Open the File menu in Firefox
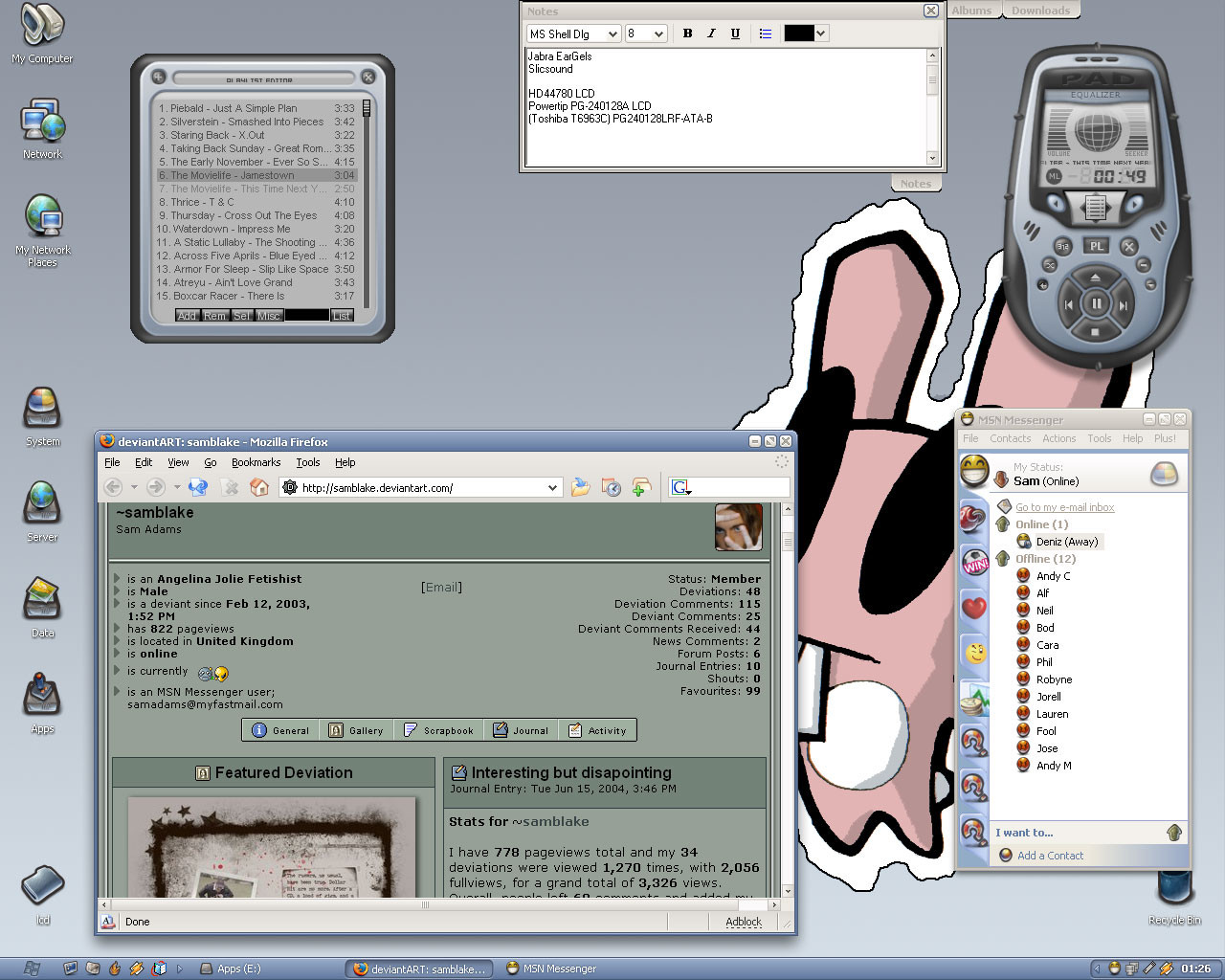This screenshot has width=1225, height=980. pos(112,462)
